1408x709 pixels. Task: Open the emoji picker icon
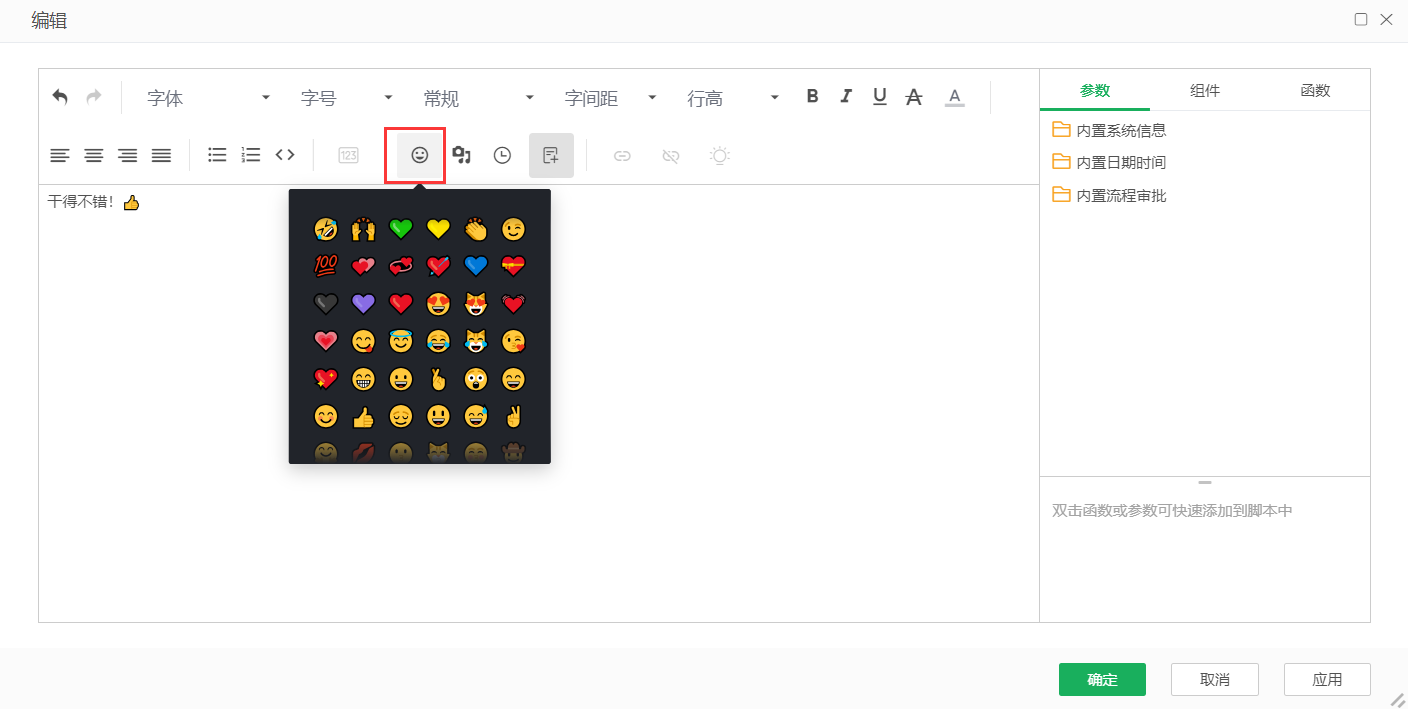click(x=417, y=155)
